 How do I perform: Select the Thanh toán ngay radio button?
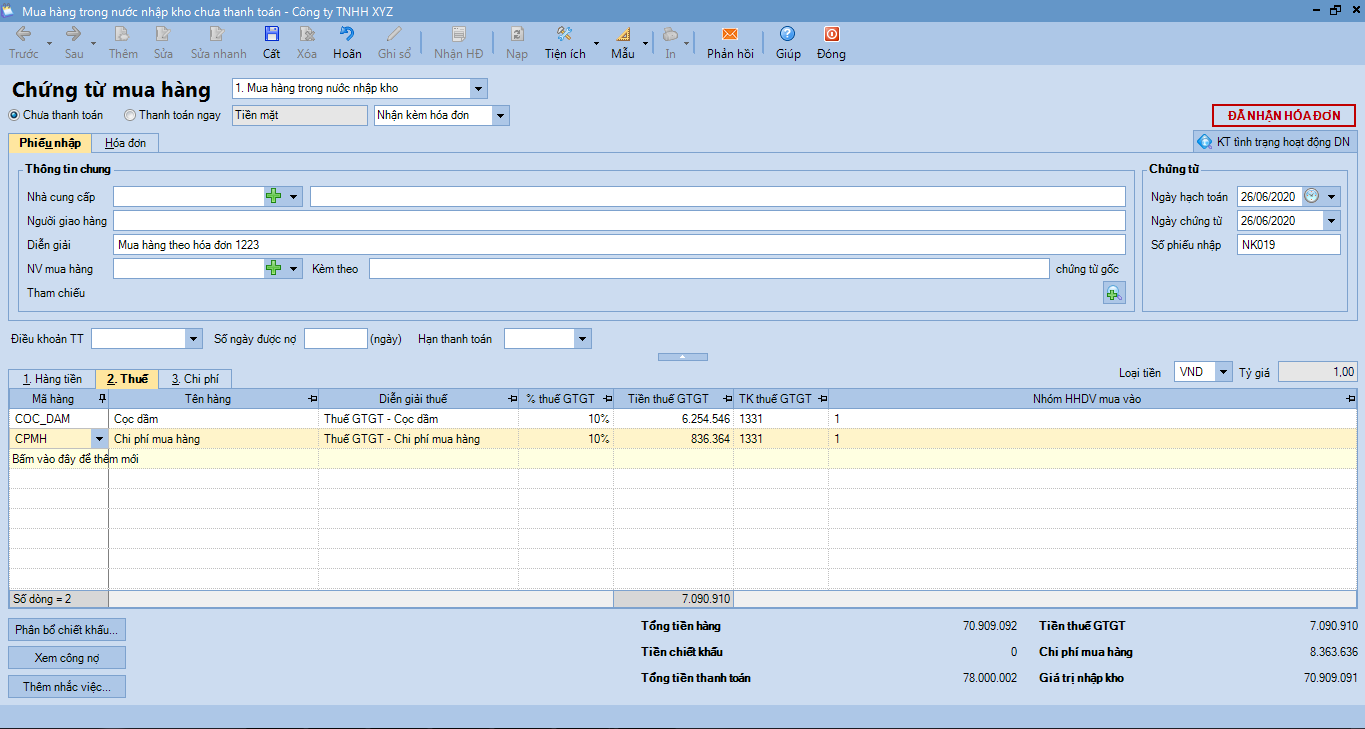click(130, 115)
